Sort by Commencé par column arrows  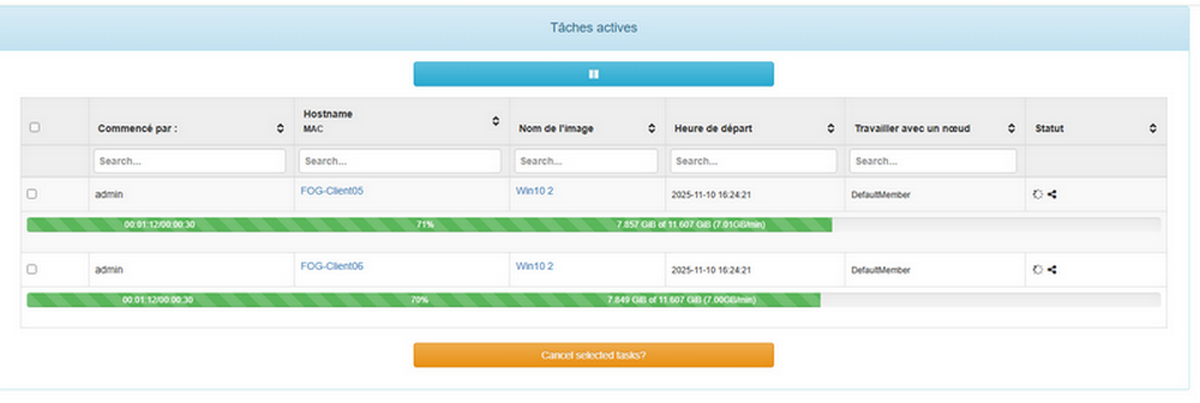[279, 129]
